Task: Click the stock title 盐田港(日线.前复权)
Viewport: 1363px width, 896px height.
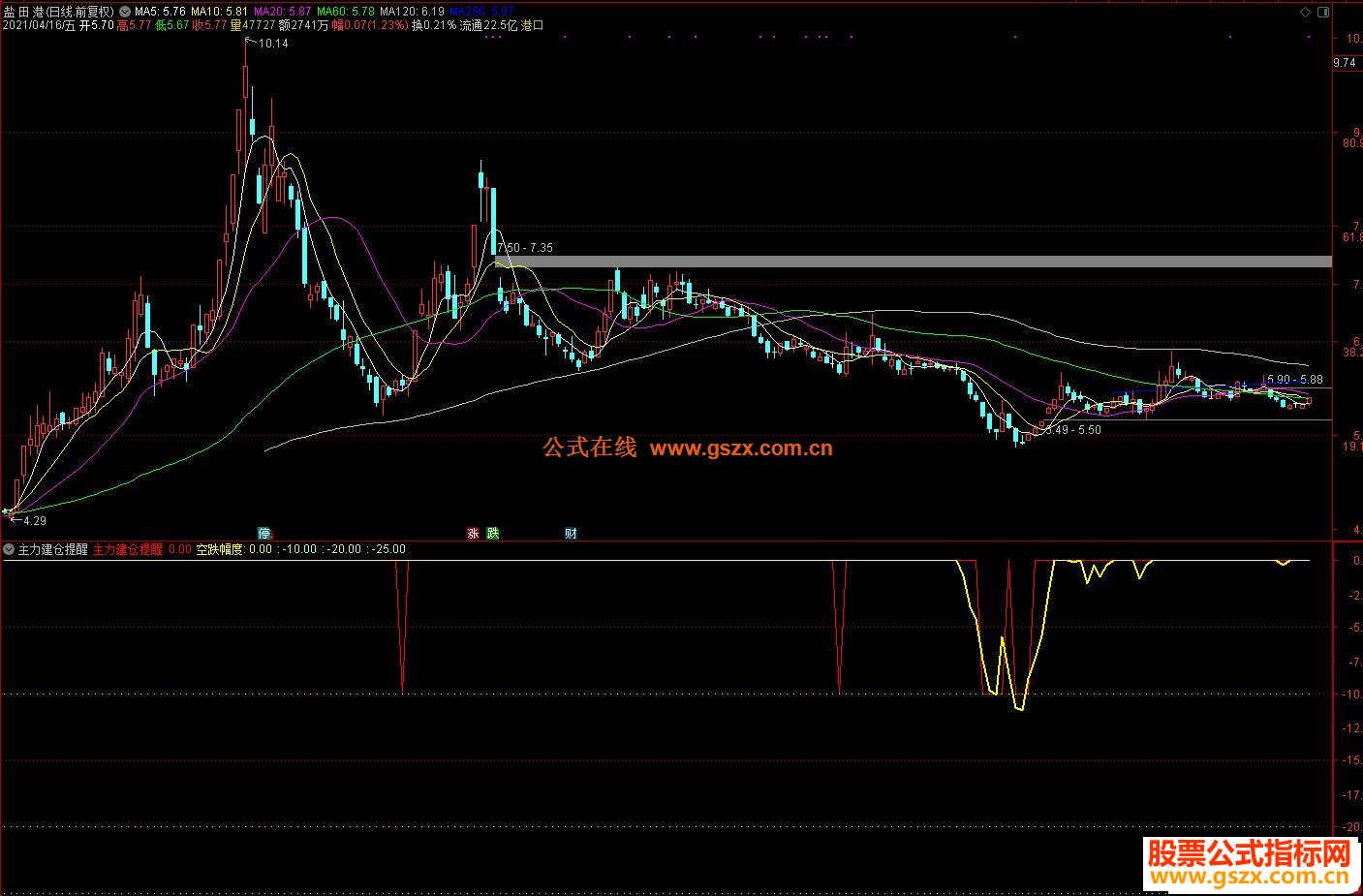Action: pyautogui.click(x=59, y=13)
